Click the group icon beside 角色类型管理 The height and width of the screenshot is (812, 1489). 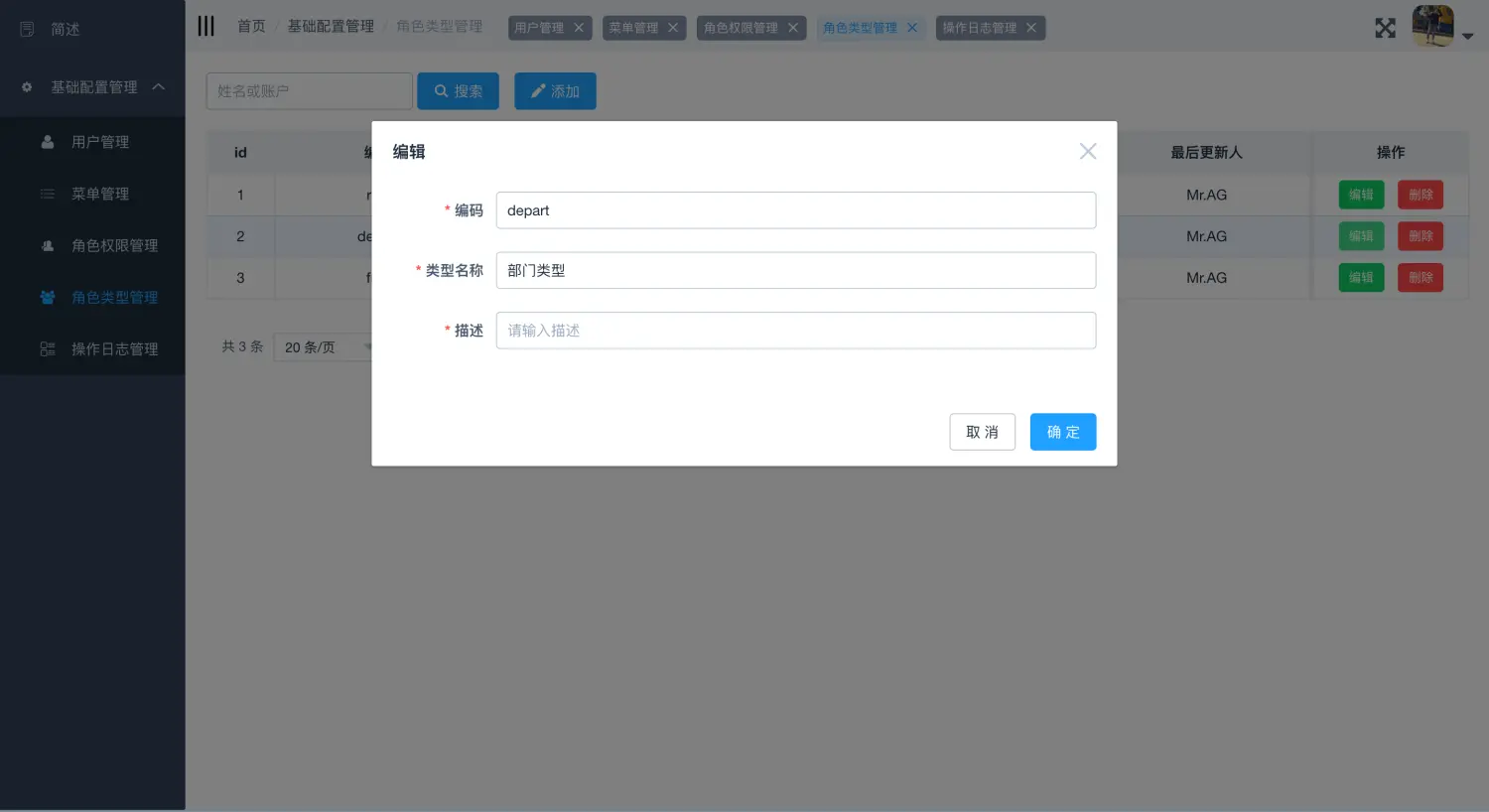[47, 297]
